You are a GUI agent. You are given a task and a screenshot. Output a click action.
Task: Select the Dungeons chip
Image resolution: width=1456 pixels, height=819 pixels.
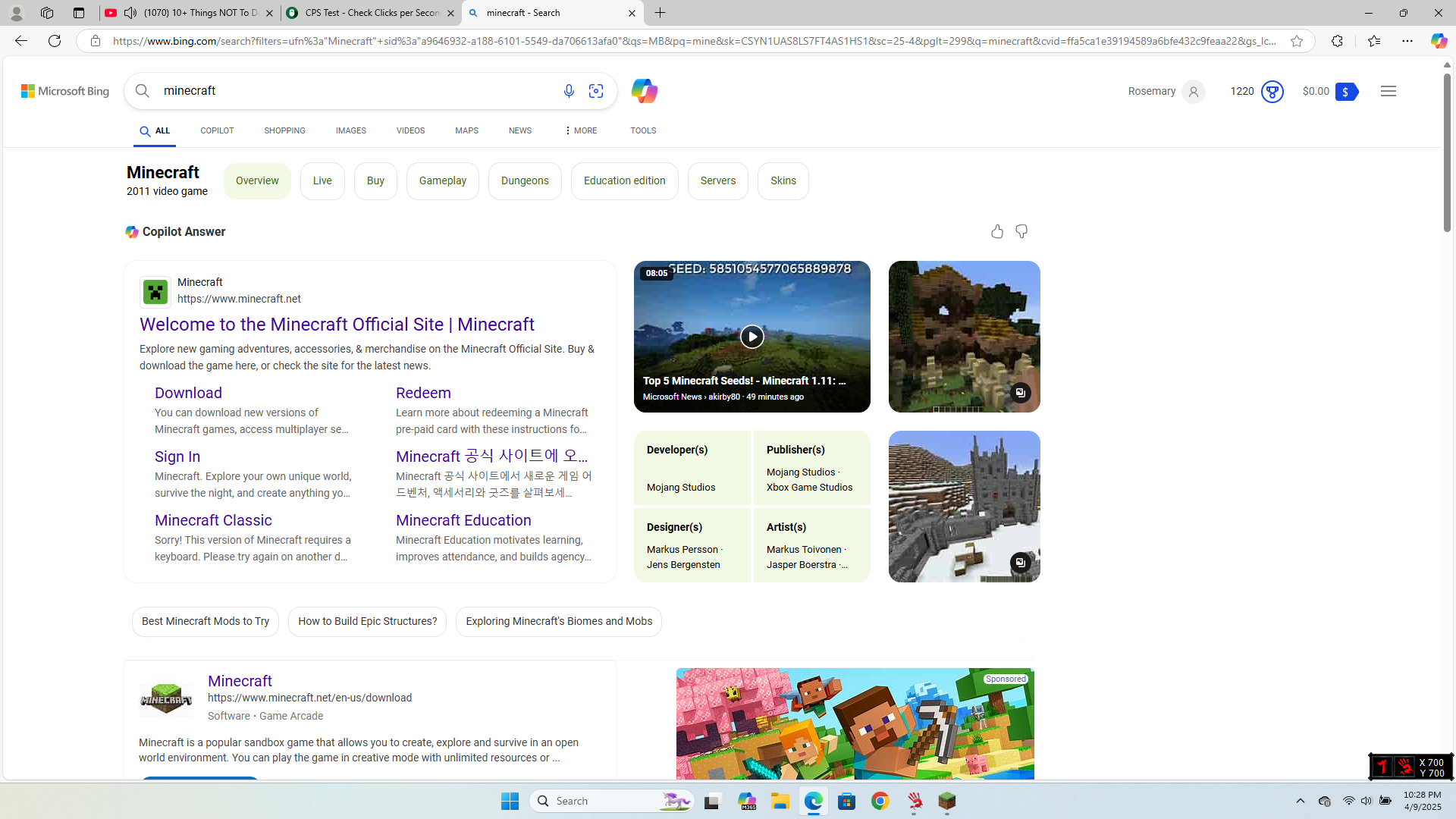pyautogui.click(x=525, y=181)
